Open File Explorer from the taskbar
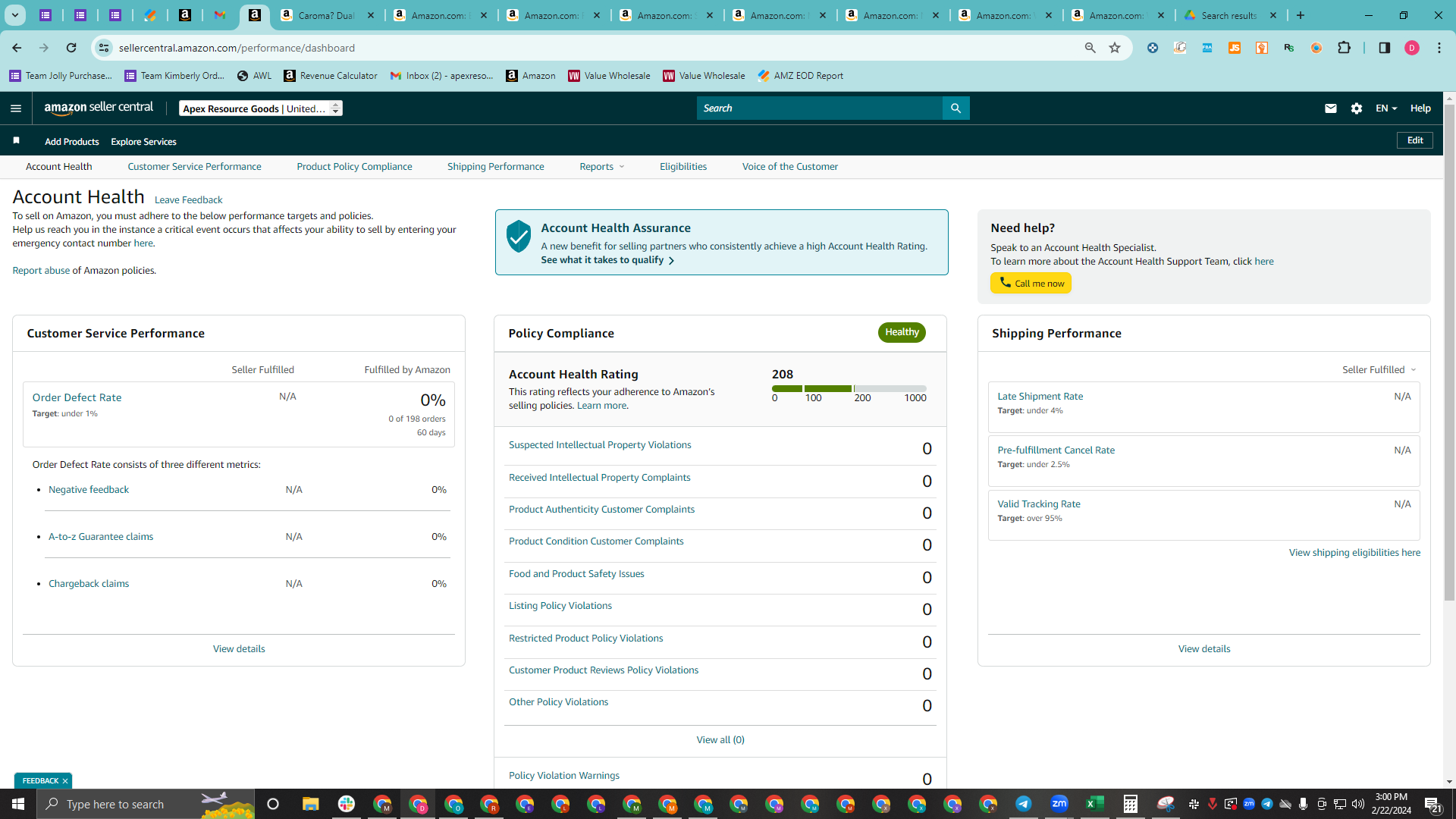The image size is (1456, 819). tap(310, 804)
